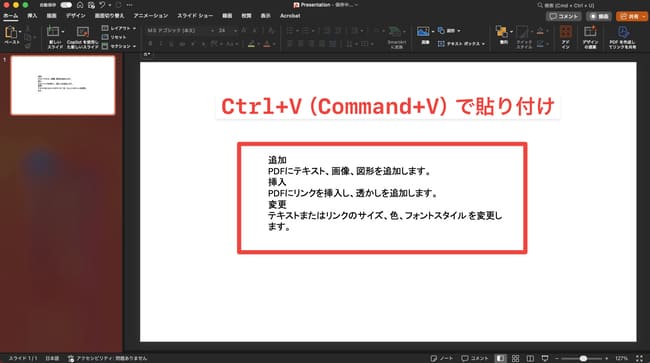Open the Section (セクション) dropdown
Viewport: 650px width, 363px height.
[119, 46]
